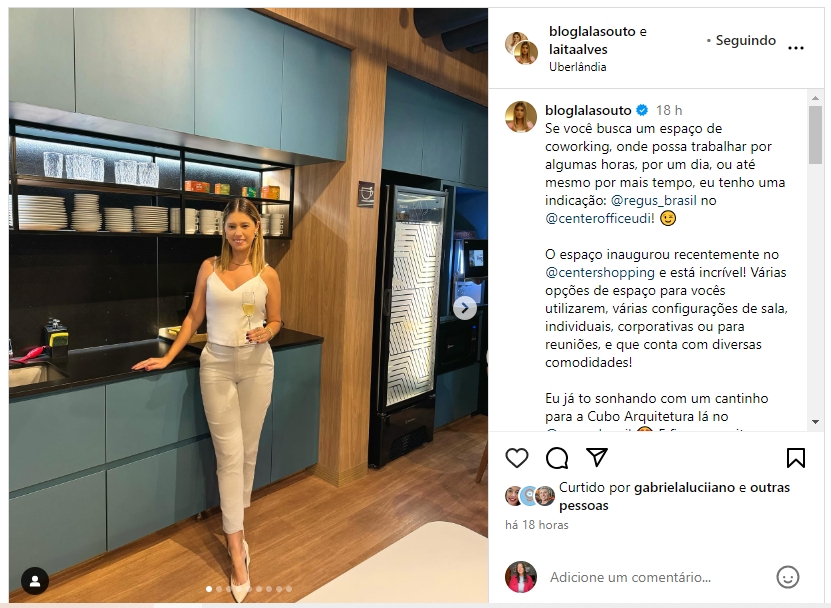Show tagged people icon on the photo

(35, 581)
